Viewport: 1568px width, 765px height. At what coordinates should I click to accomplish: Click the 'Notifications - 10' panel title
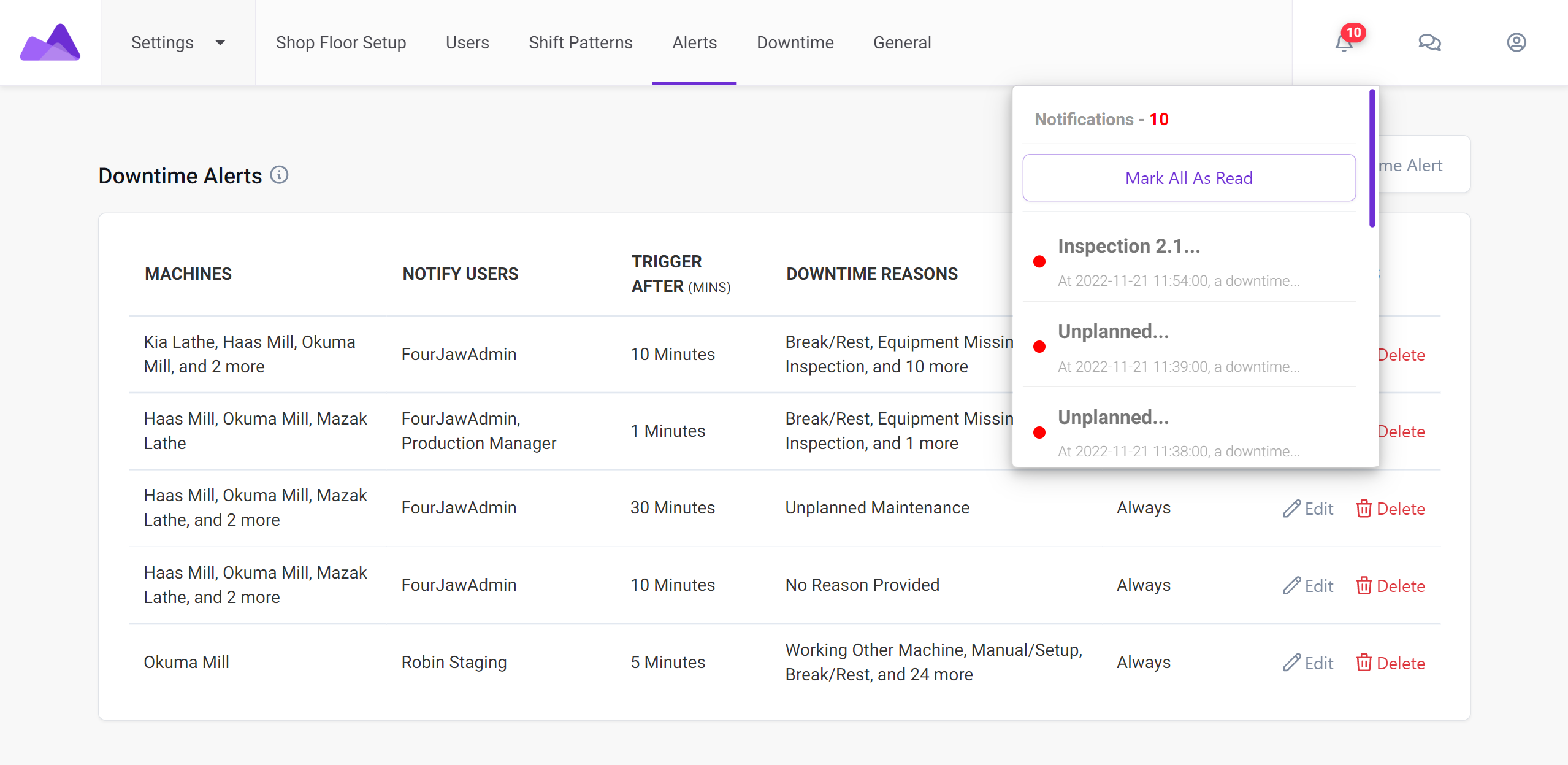(1101, 119)
